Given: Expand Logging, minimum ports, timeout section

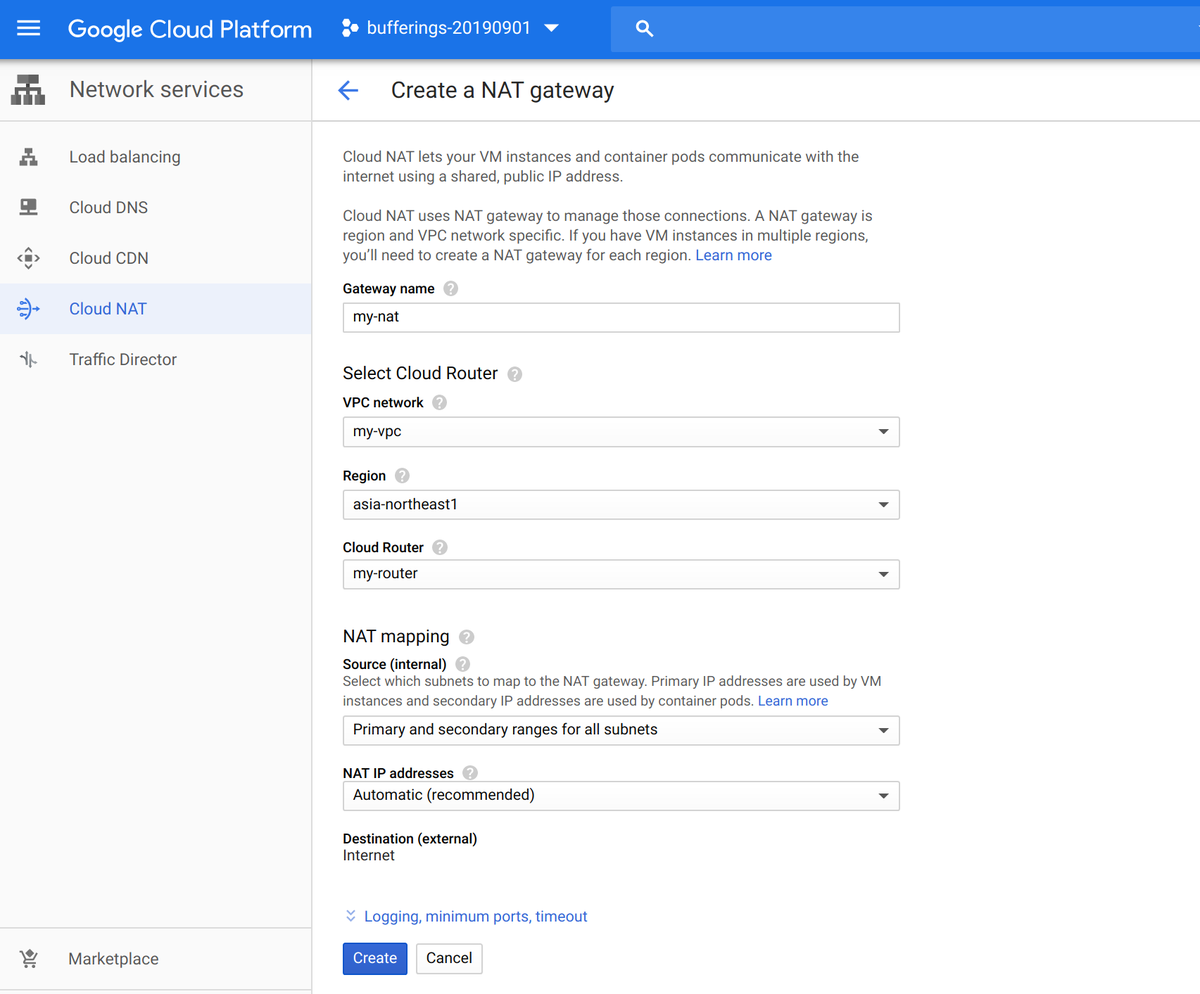Looking at the screenshot, I should pyautogui.click(x=466, y=916).
